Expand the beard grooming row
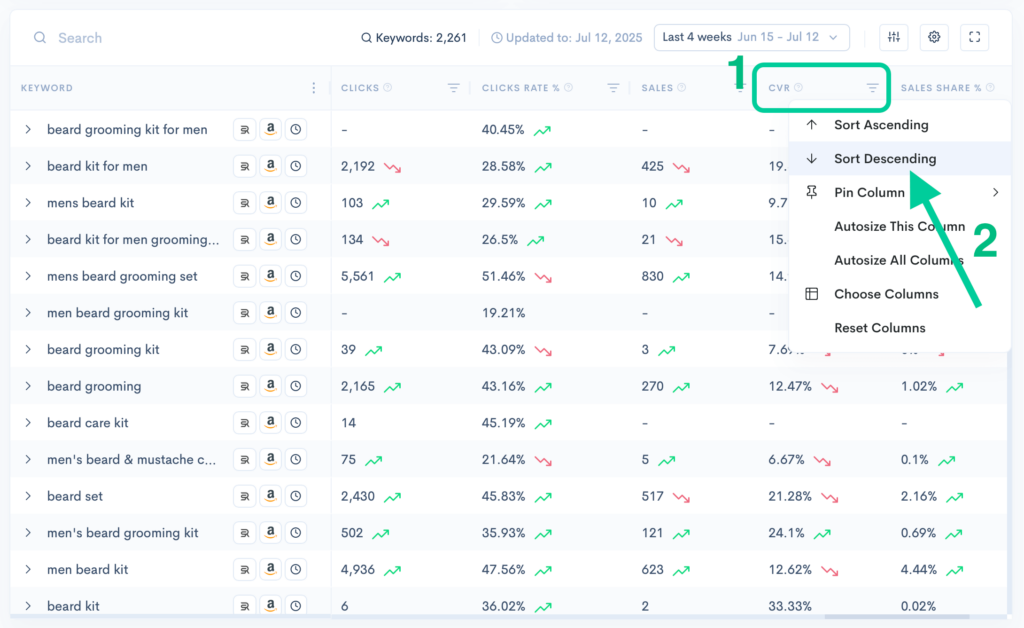The image size is (1024, 628). click(28, 386)
